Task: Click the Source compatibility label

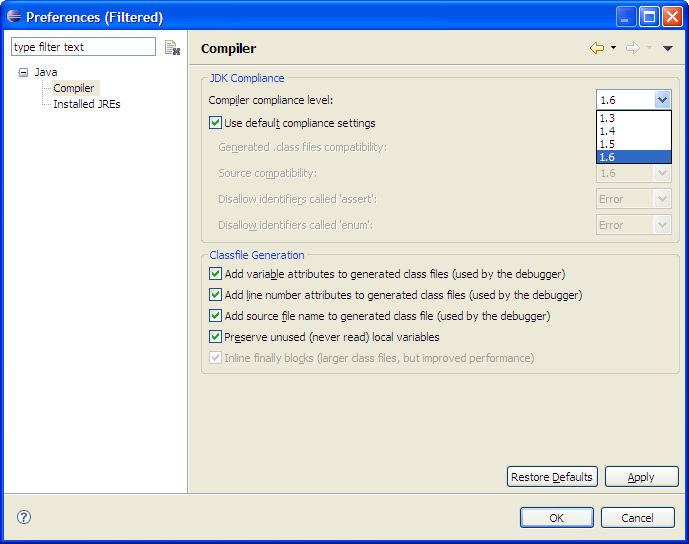Action: pos(267,173)
